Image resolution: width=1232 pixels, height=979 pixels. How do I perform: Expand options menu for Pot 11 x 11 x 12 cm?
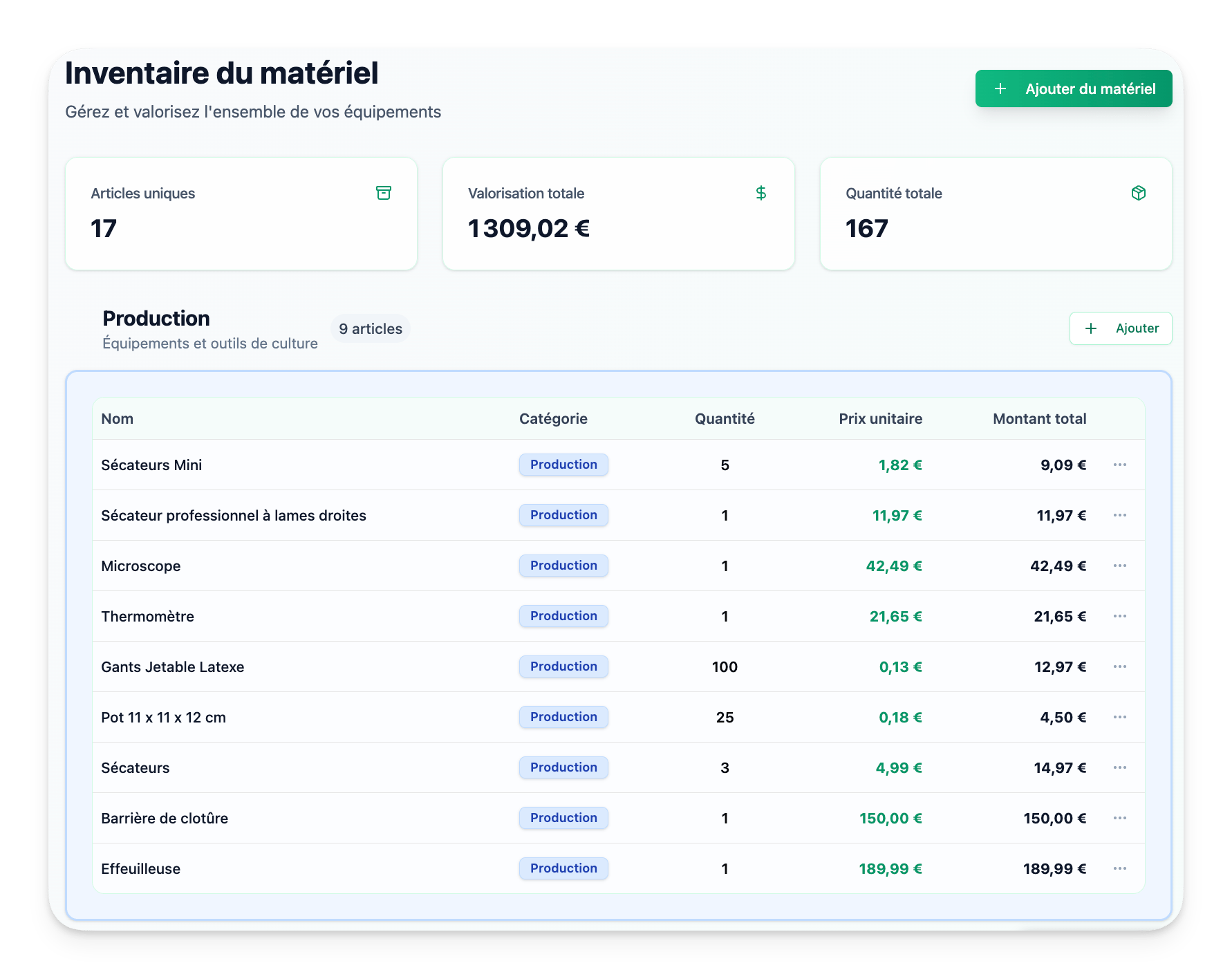tap(1119, 717)
